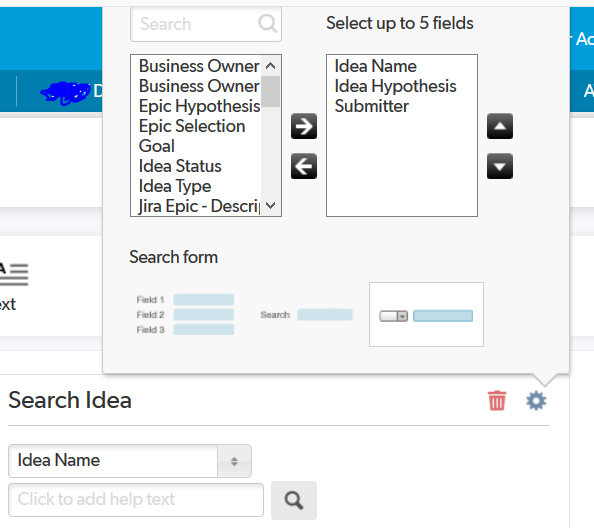Click the available fields list scroll-up arrow
The height and width of the screenshot is (528, 594).
pos(270,66)
